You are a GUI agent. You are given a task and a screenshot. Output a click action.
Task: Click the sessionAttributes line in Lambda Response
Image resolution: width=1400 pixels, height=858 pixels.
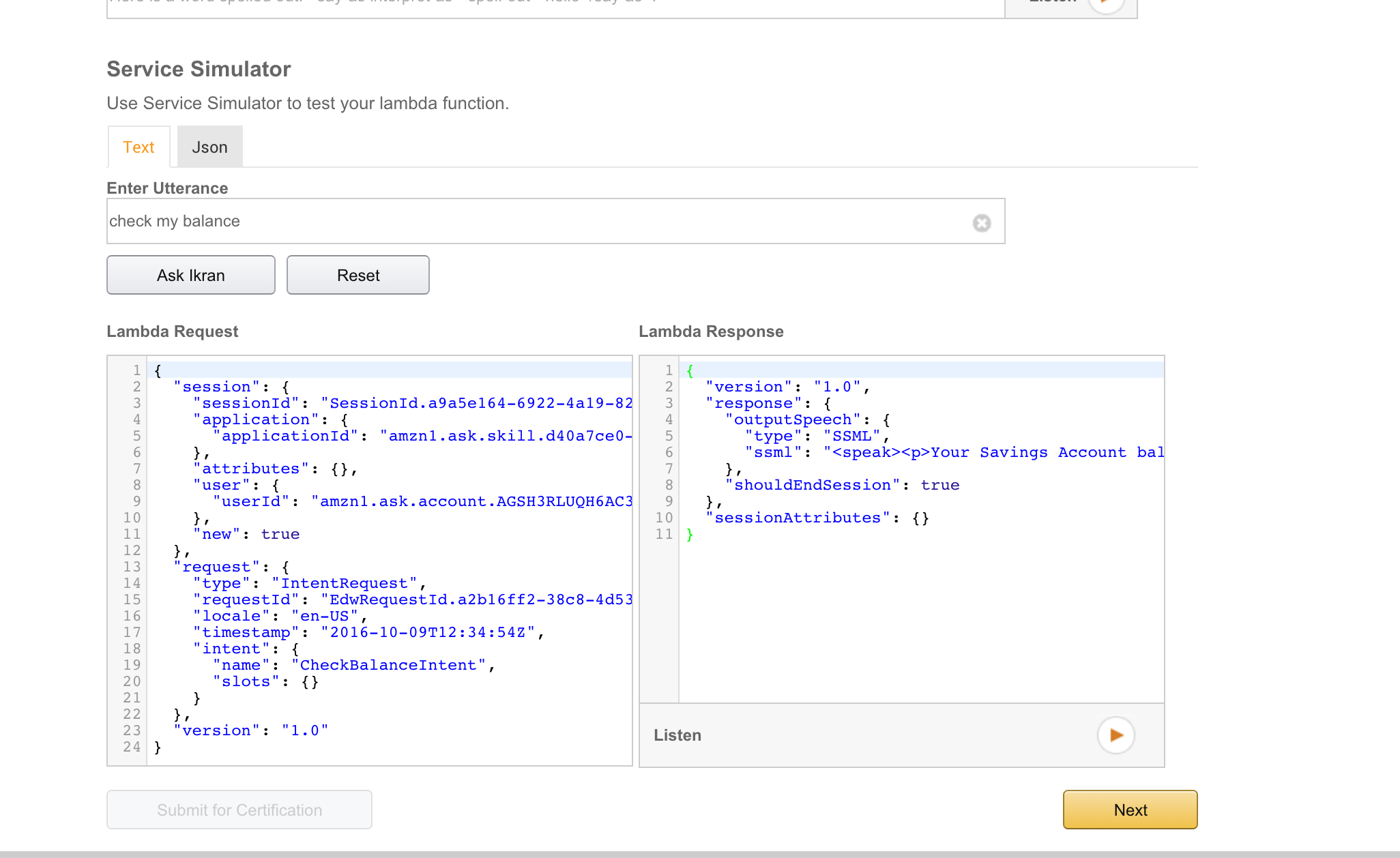point(817,518)
